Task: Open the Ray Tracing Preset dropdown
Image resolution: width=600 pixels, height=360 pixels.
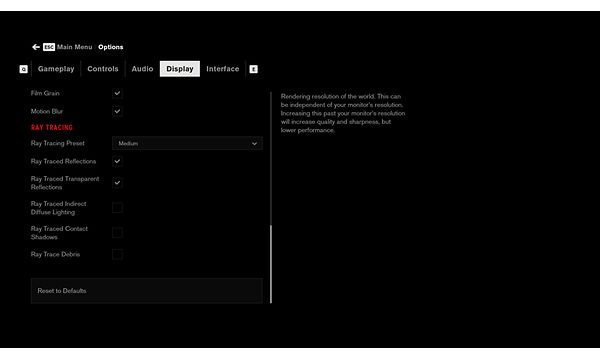Action: point(188,143)
